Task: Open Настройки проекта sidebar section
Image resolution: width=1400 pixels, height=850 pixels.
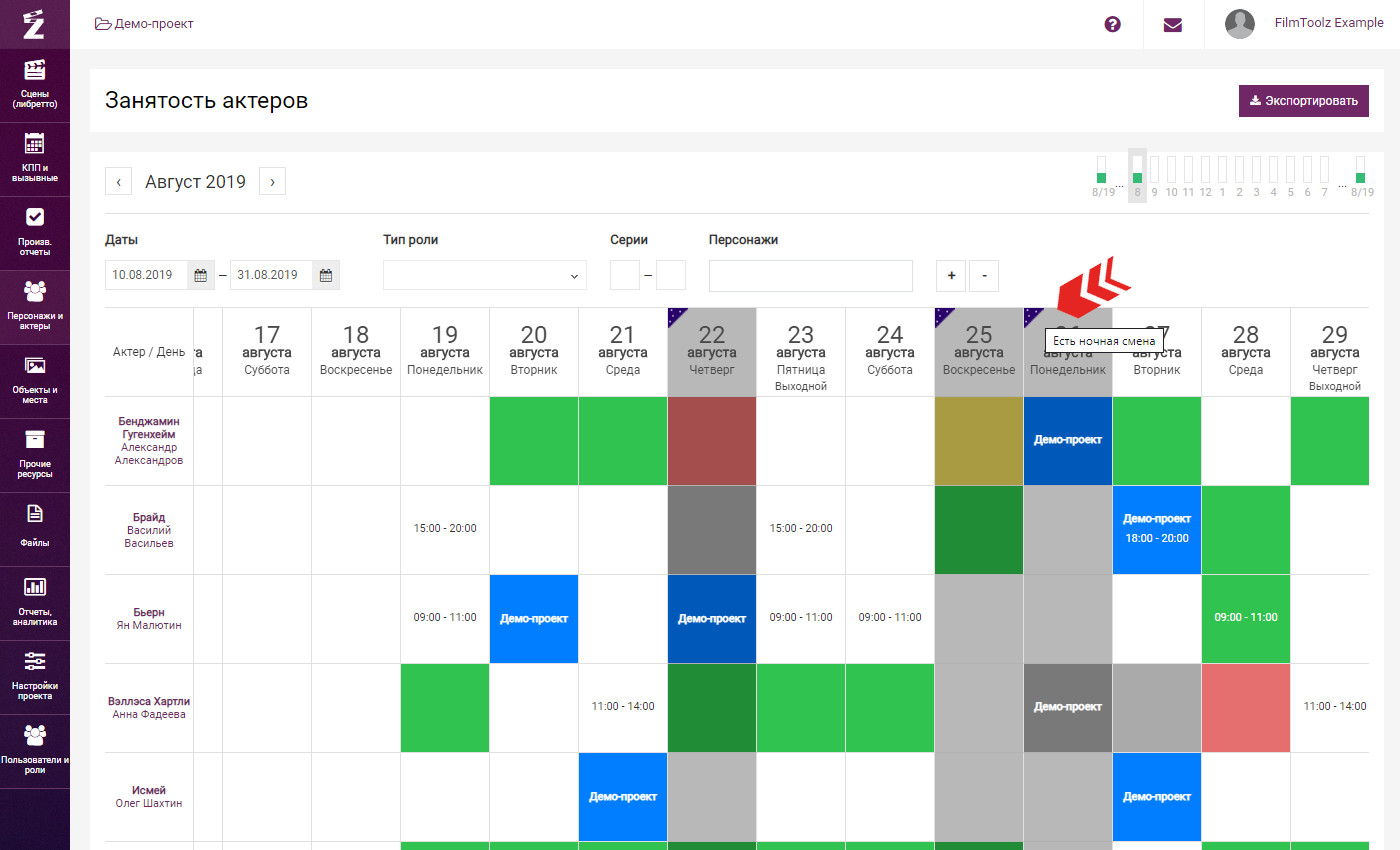Action: coord(35,677)
